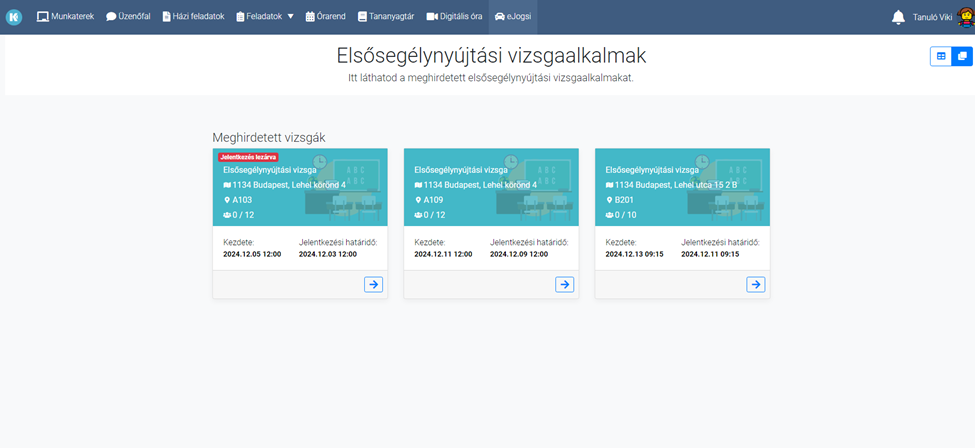Click the date 2024.12.05 12:00
This screenshot has width=975, height=448.
pyautogui.click(x=252, y=254)
